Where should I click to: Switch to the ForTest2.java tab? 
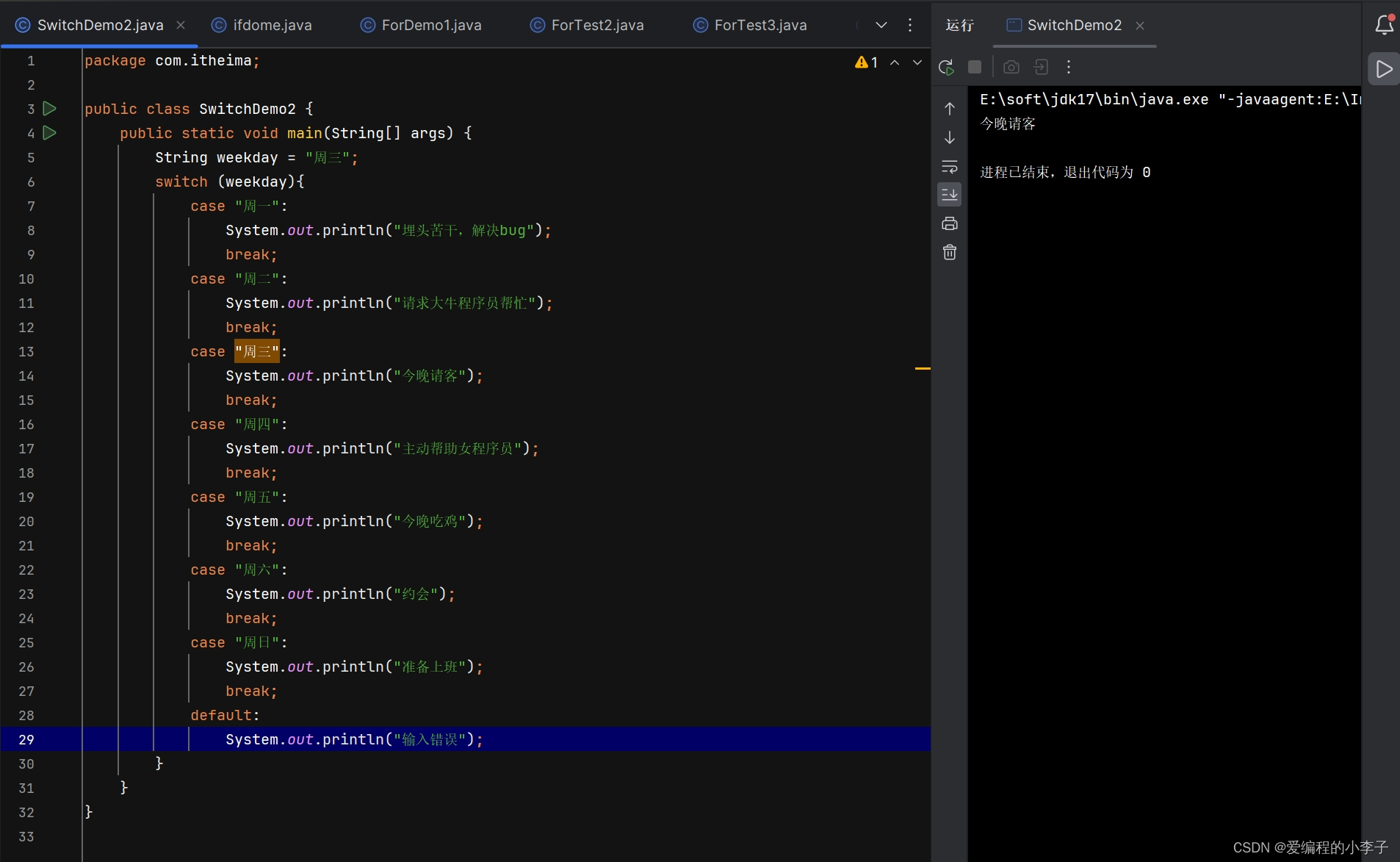(x=588, y=25)
